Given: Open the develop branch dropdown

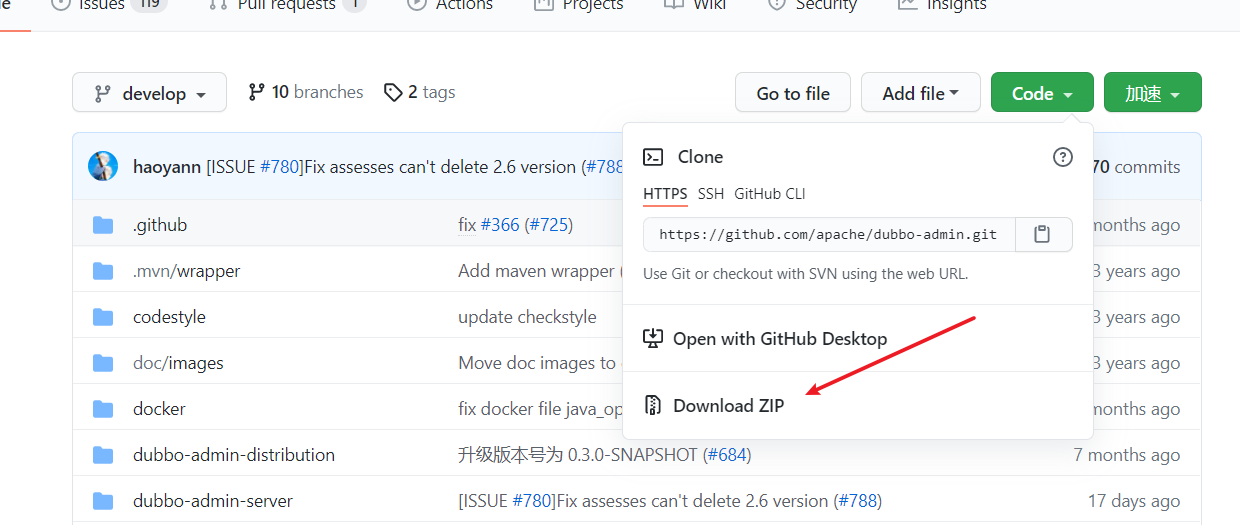Looking at the screenshot, I should pos(149,92).
